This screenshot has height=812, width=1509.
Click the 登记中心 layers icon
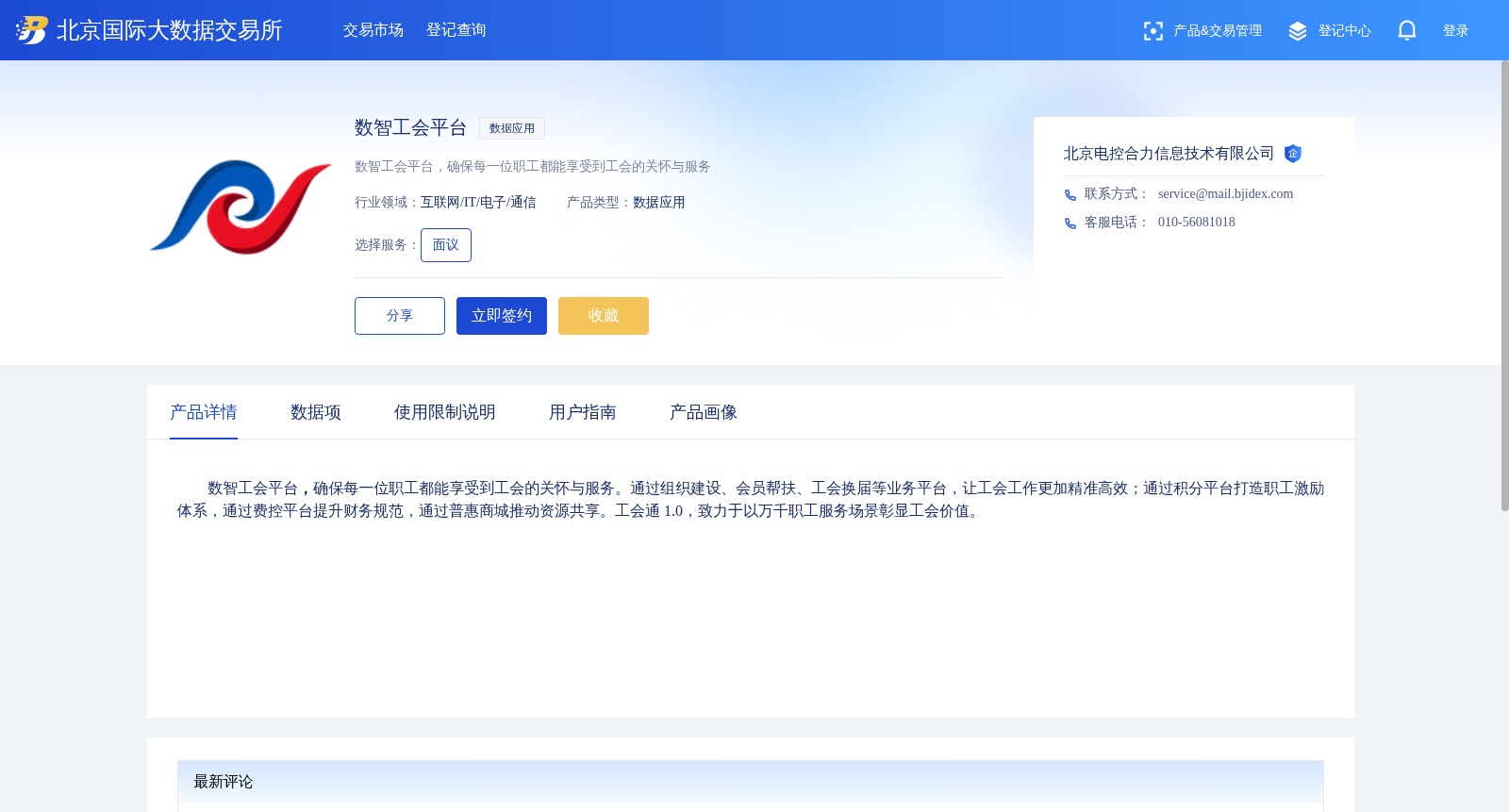pyautogui.click(x=1298, y=31)
